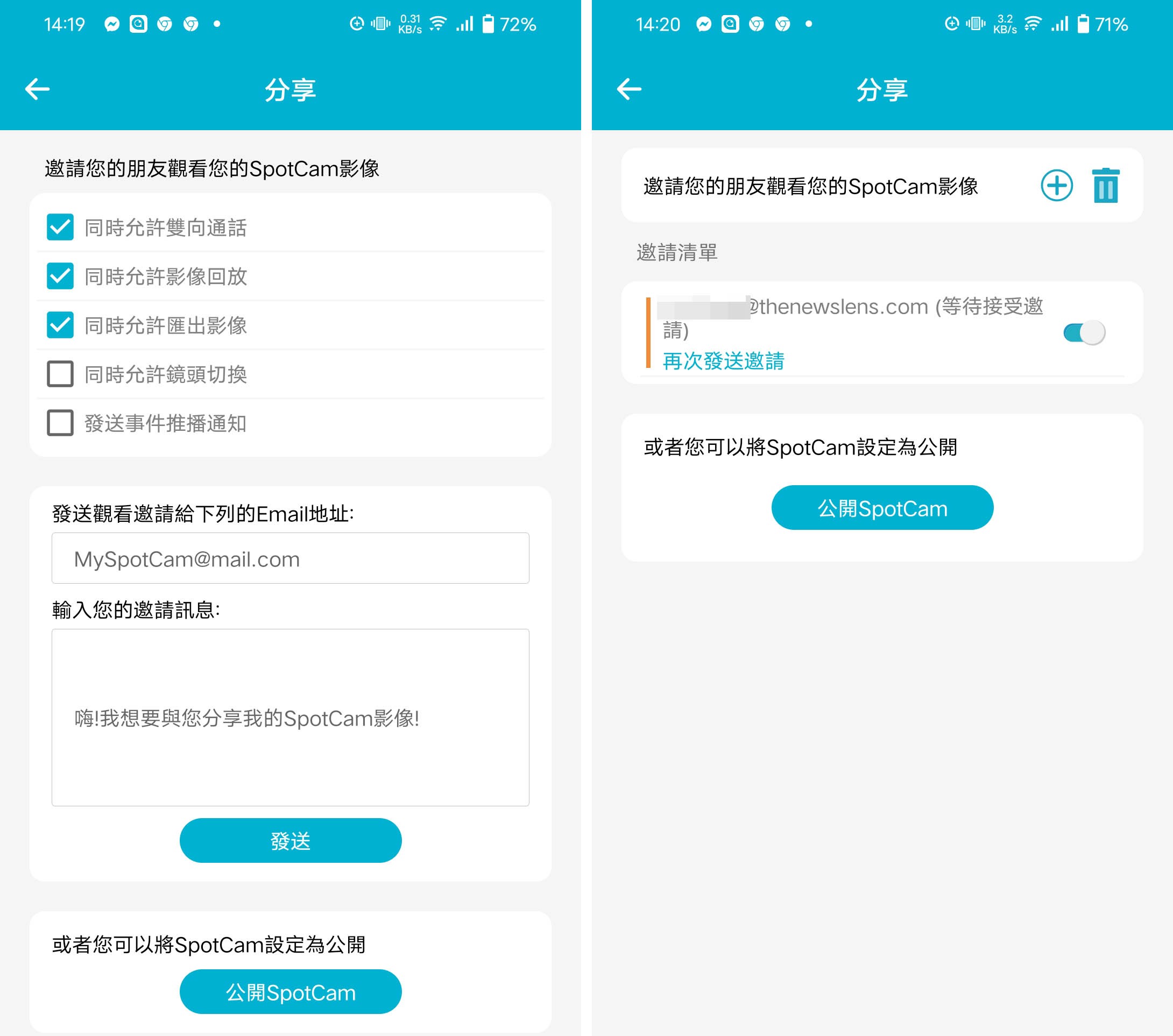Viewport: 1173px width, 1036px height.
Task: Uncheck 同時允許雙向通話 checkbox
Action: click(x=60, y=227)
